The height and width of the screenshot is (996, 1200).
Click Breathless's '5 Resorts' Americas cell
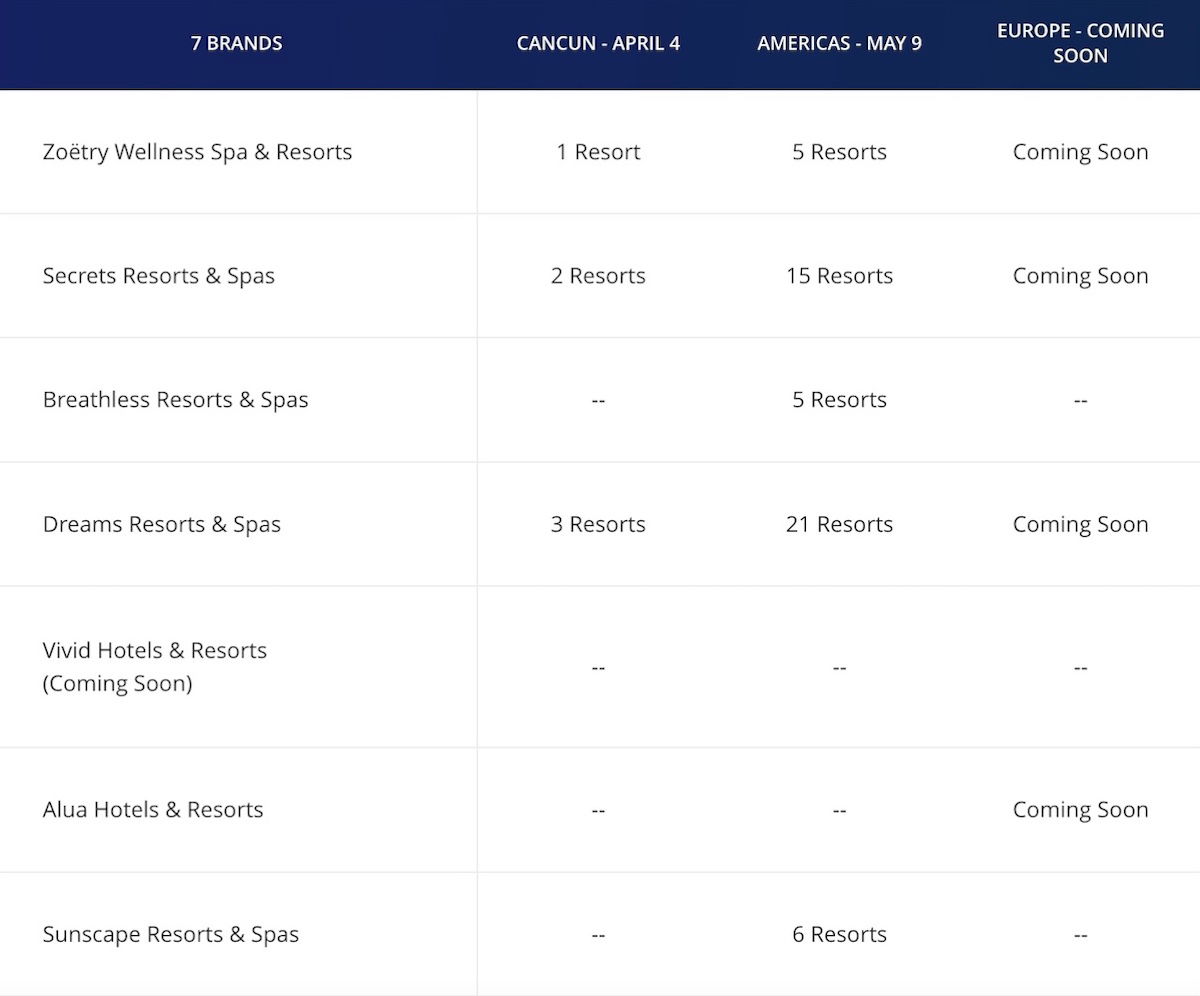pos(839,400)
